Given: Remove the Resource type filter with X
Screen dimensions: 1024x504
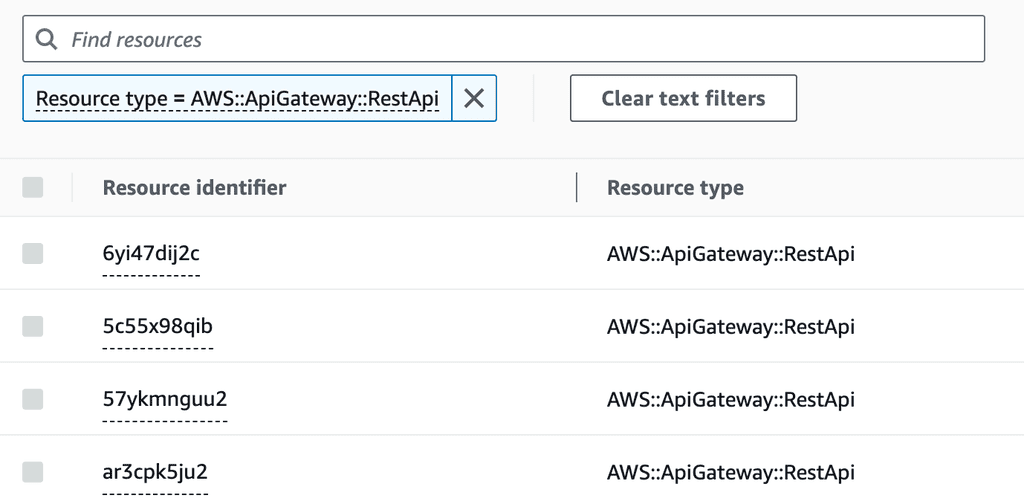Looking at the screenshot, I should pyautogui.click(x=474, y=98).
